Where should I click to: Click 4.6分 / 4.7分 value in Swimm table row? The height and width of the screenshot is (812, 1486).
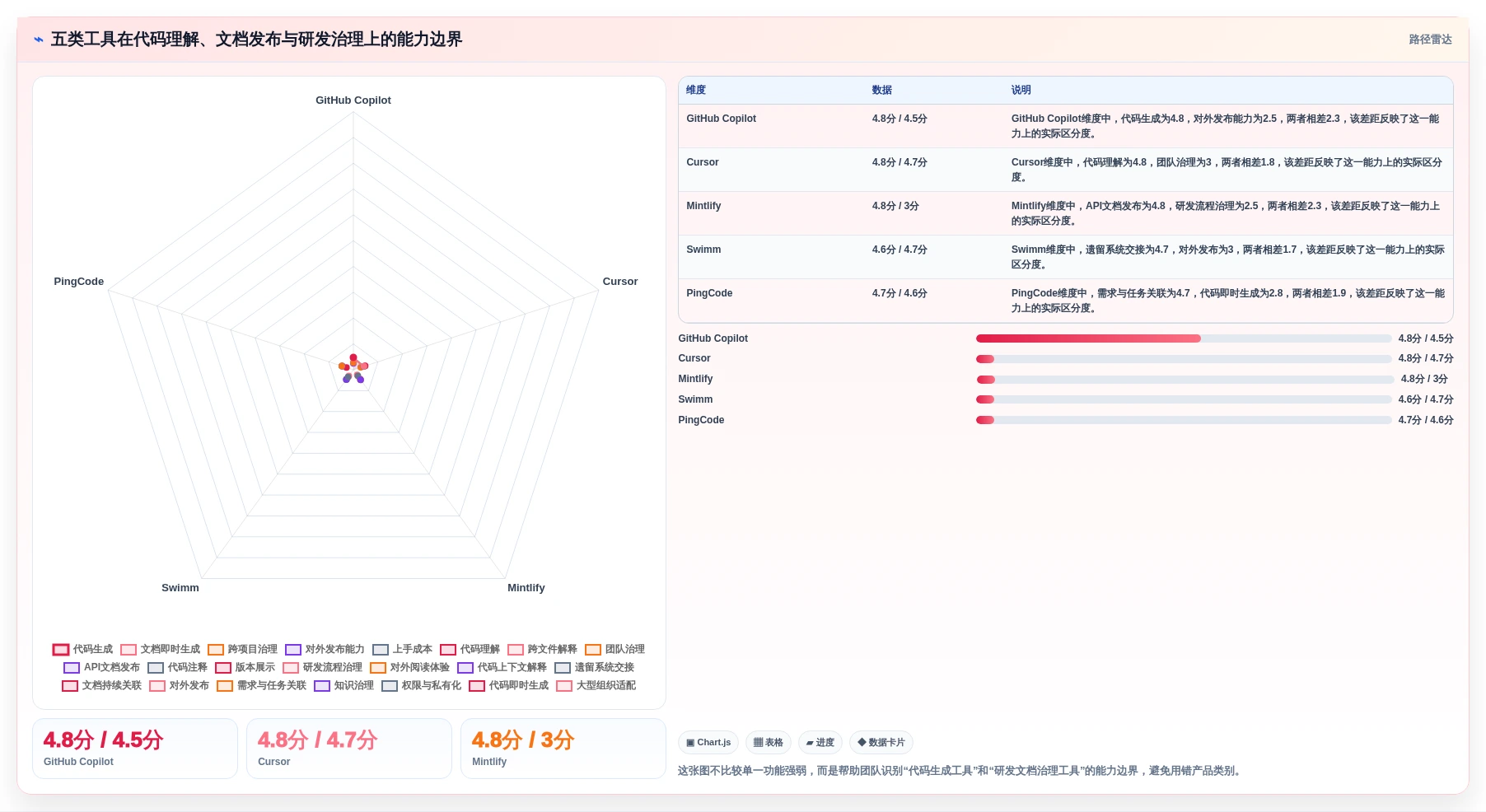(900, 250)
